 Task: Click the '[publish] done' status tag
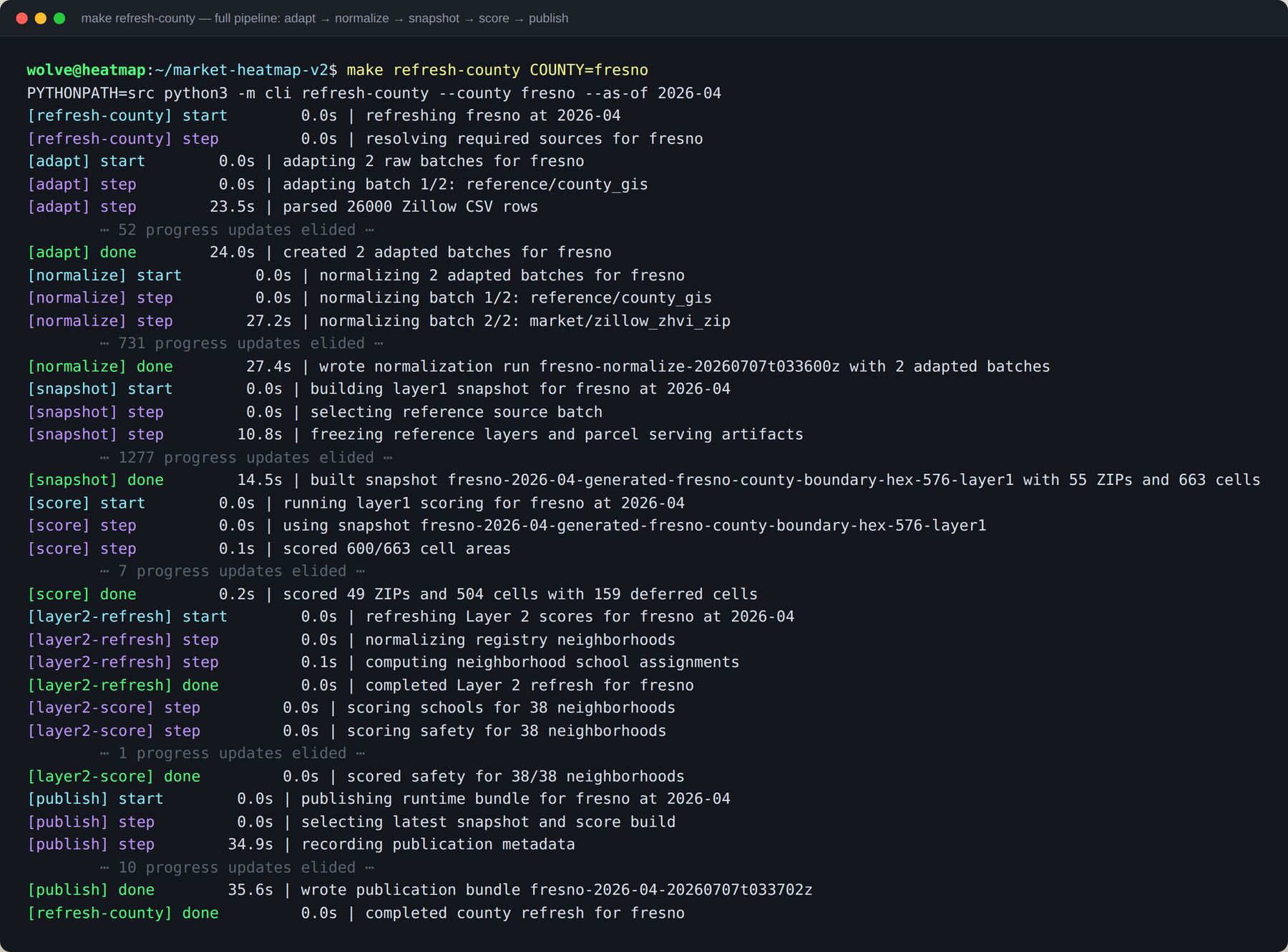pos(91,890)
